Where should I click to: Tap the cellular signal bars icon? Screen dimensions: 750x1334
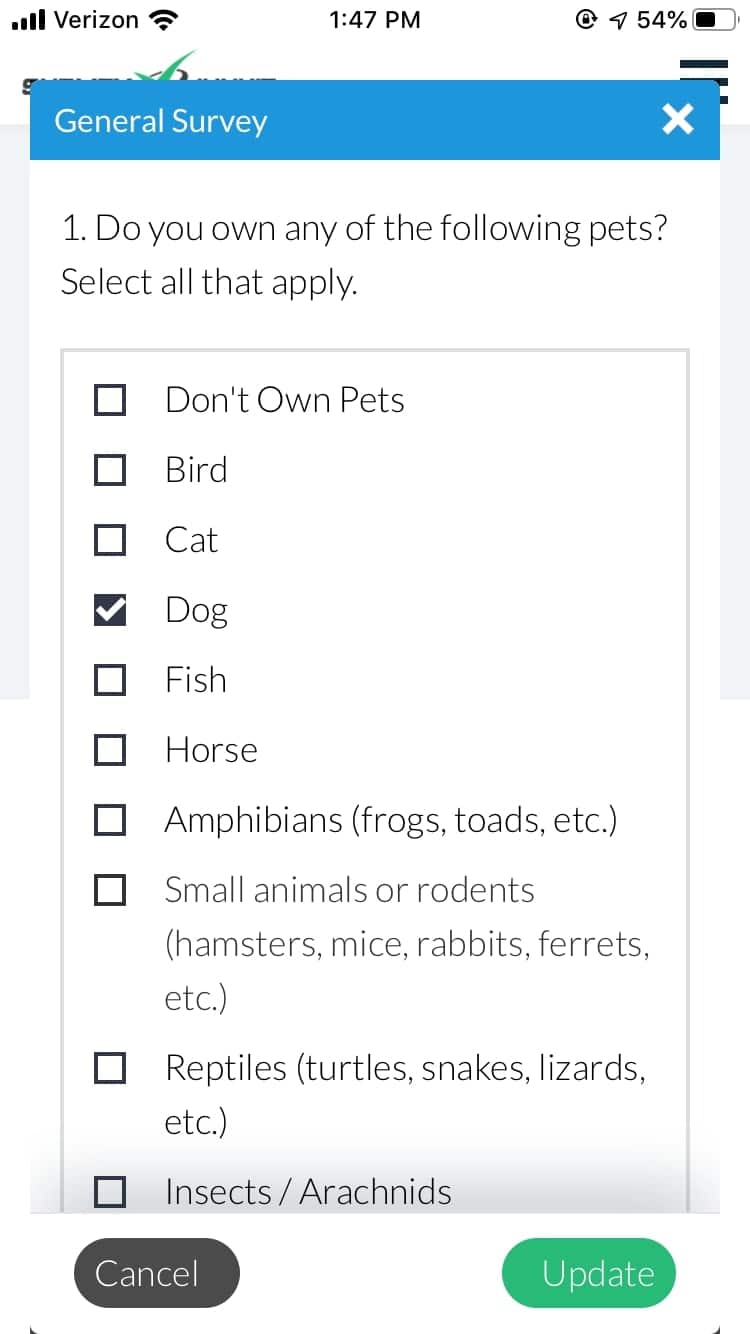pos(27,19)
